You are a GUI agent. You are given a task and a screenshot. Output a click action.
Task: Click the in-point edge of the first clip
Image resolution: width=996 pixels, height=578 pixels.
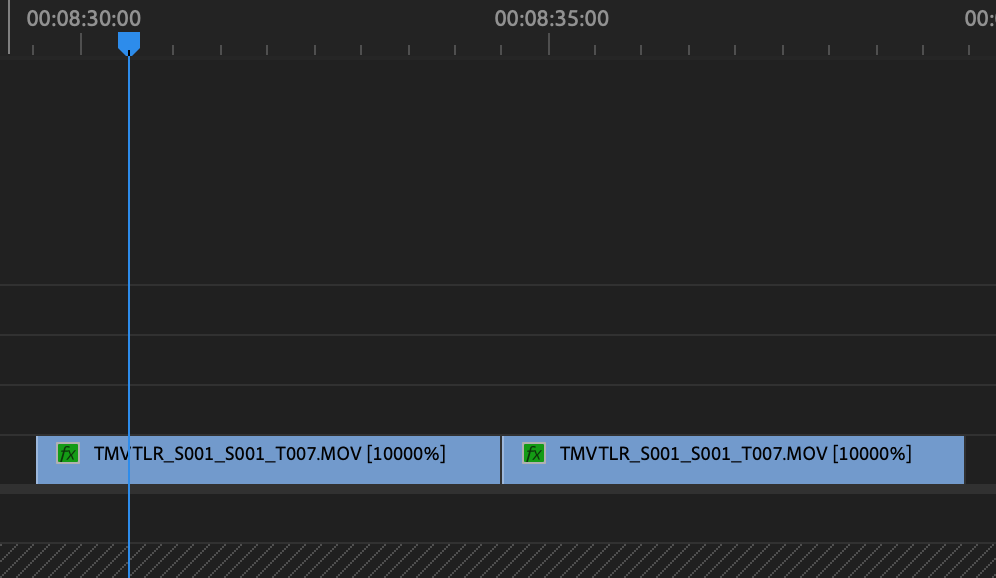pos(37,460)
